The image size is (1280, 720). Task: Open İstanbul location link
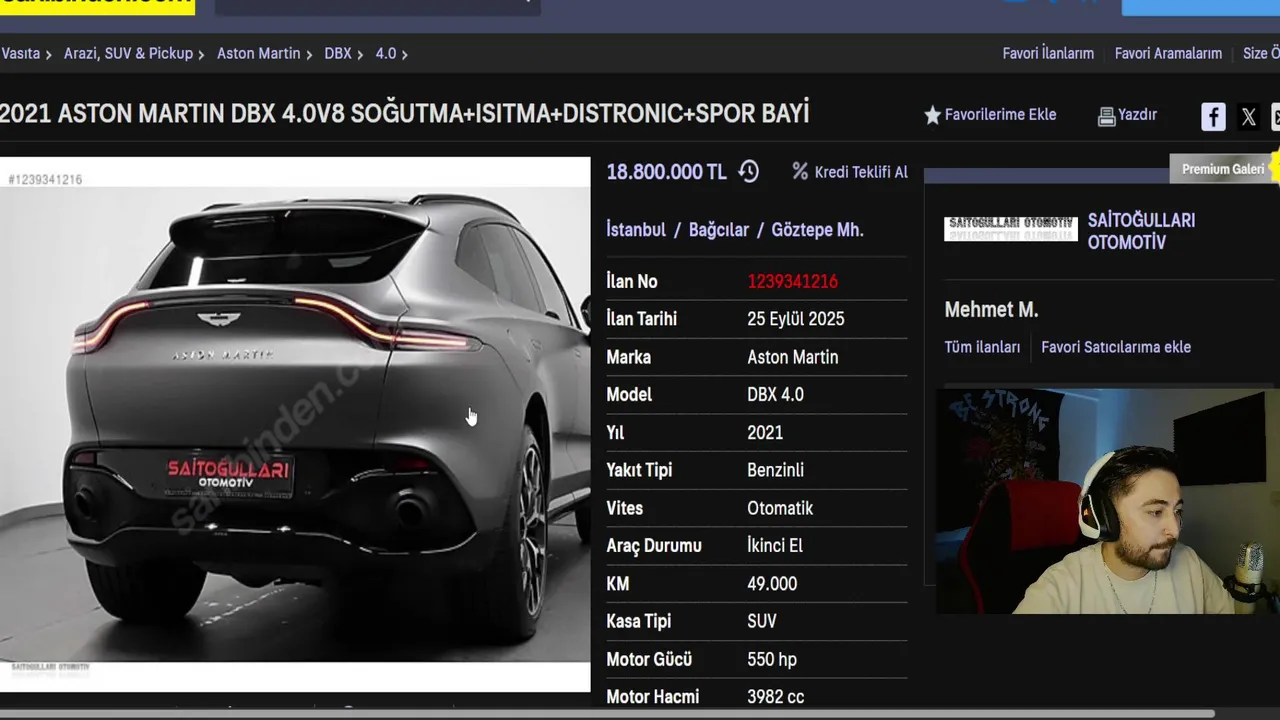636,230
